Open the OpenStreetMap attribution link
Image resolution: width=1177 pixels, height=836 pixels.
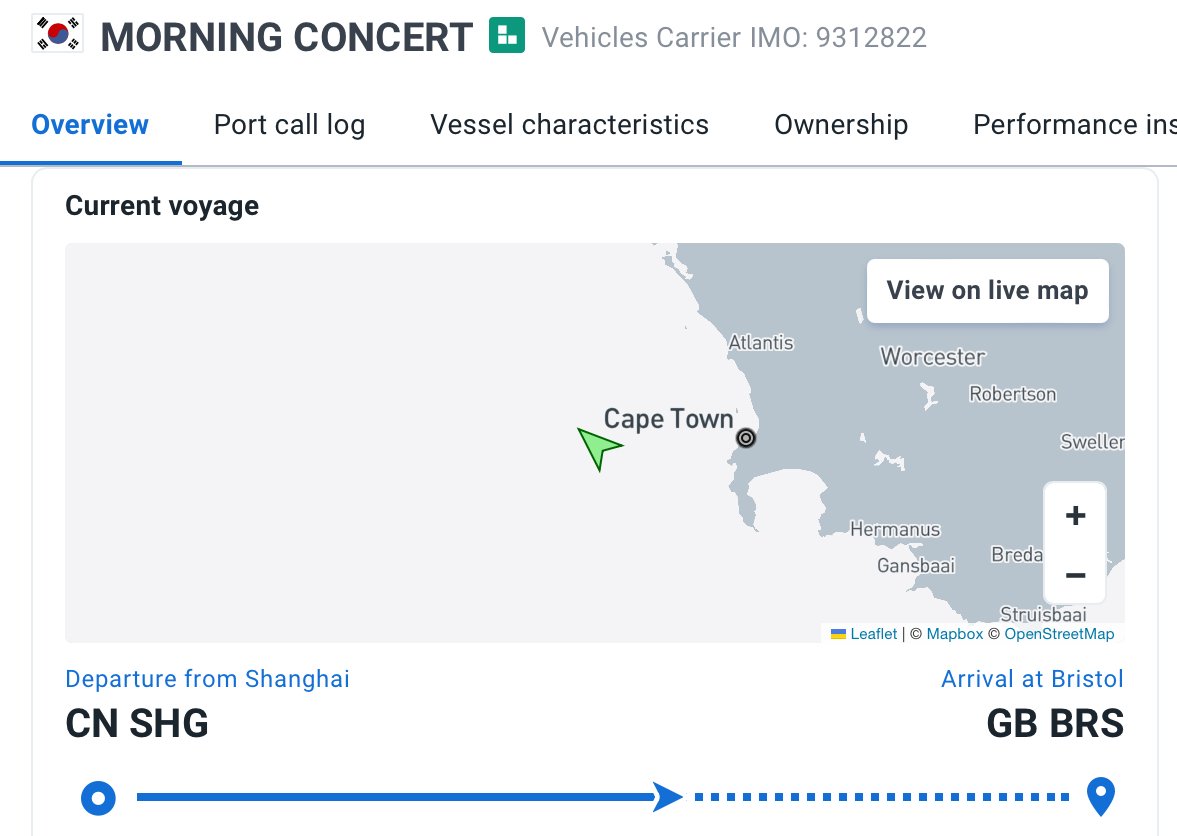click(1059, 634)
